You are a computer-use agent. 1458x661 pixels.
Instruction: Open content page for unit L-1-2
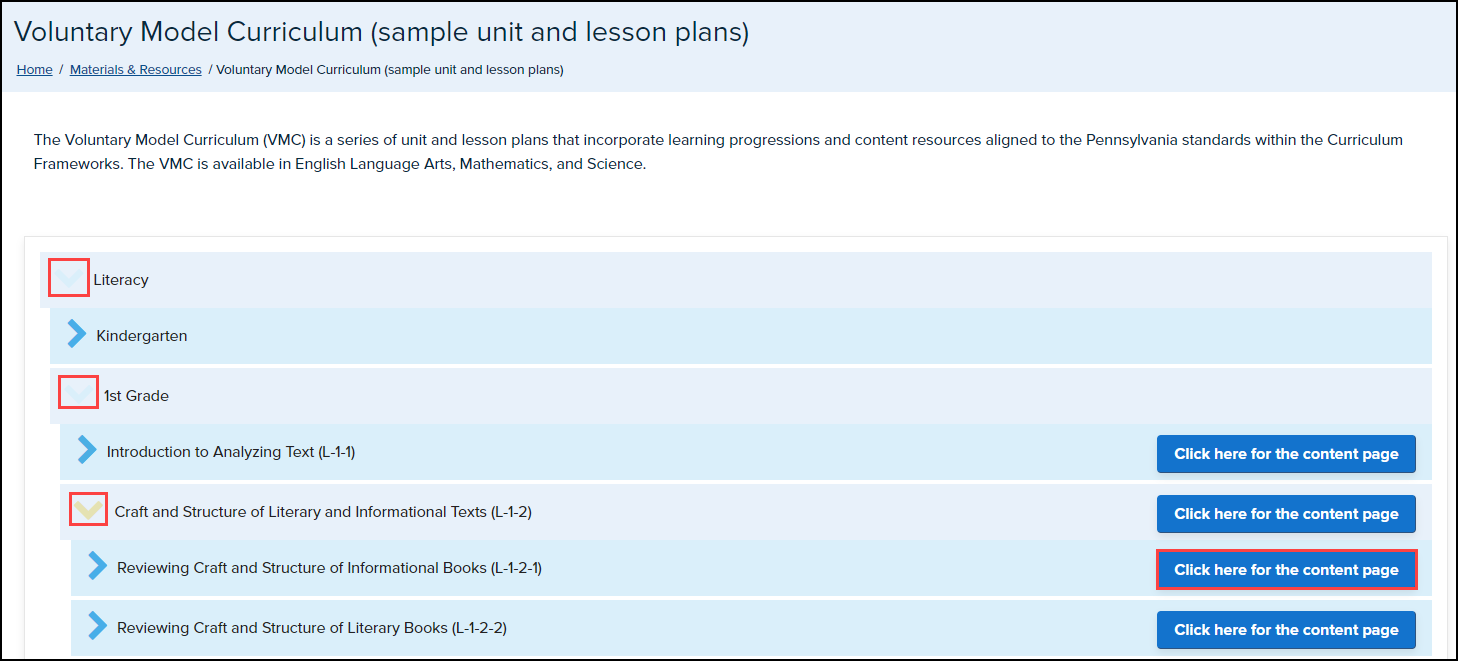1286,514
